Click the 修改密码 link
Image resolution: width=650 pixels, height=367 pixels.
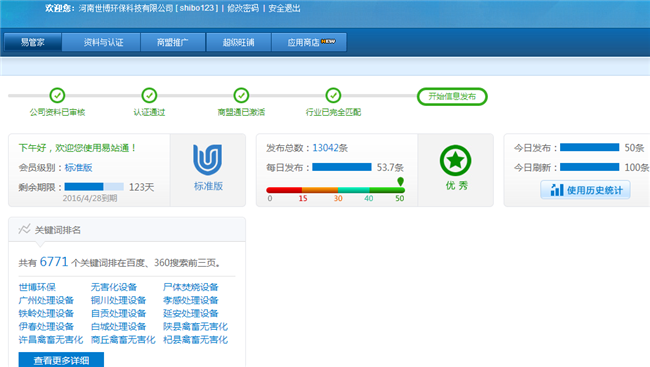pos(243,8)
